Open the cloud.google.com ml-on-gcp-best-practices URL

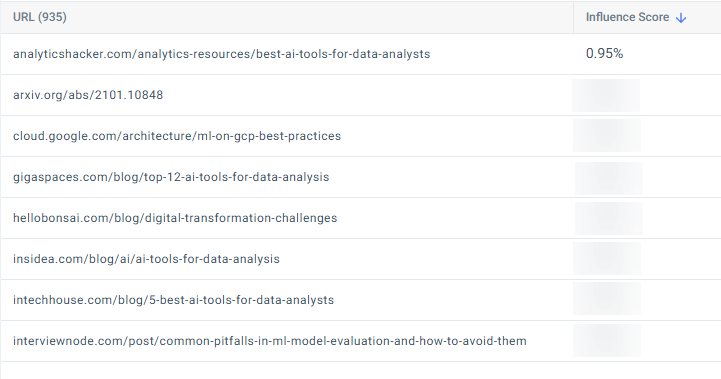tap(177, 136)
